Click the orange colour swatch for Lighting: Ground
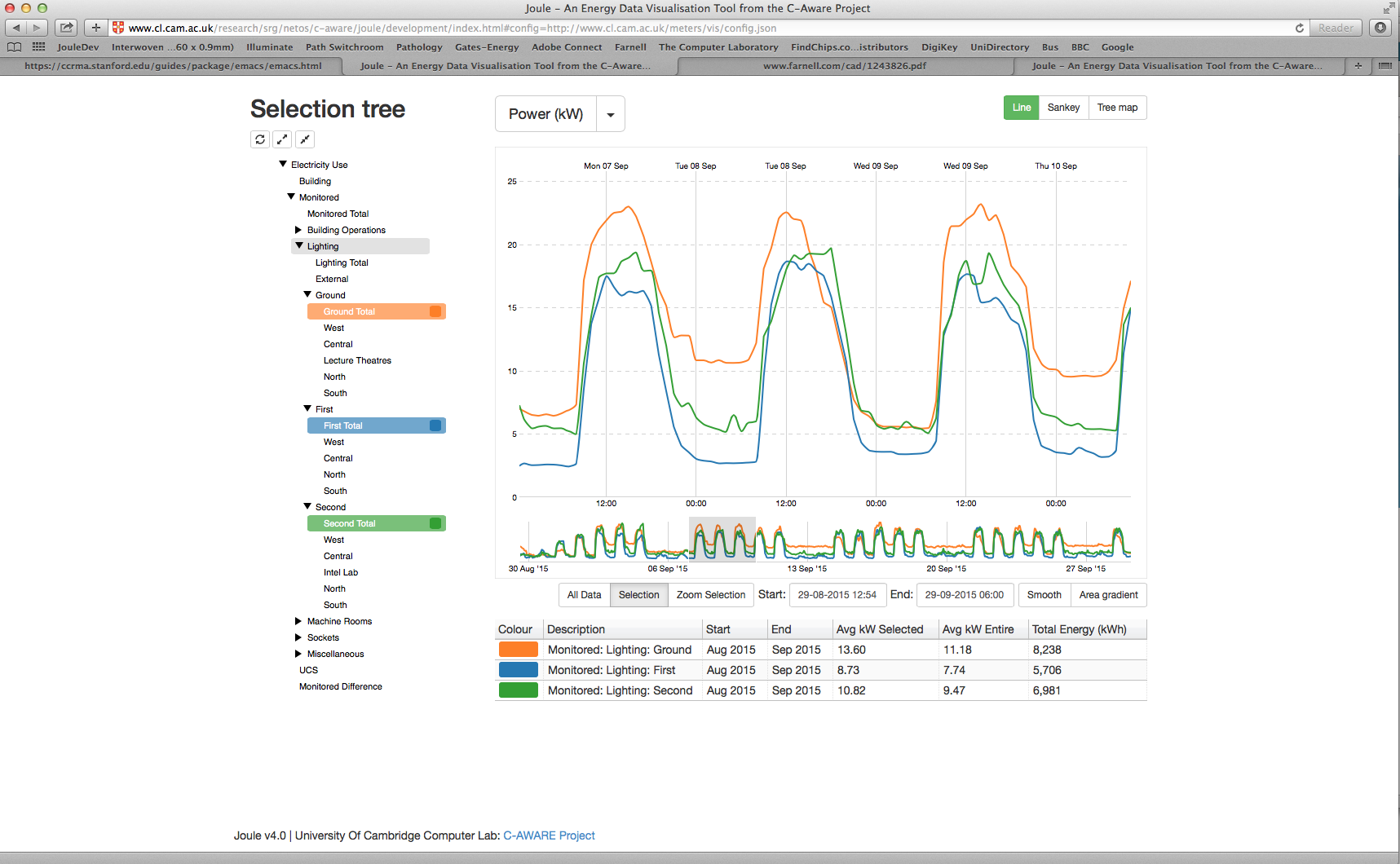The image size is (1400, 864). (518, 650)
